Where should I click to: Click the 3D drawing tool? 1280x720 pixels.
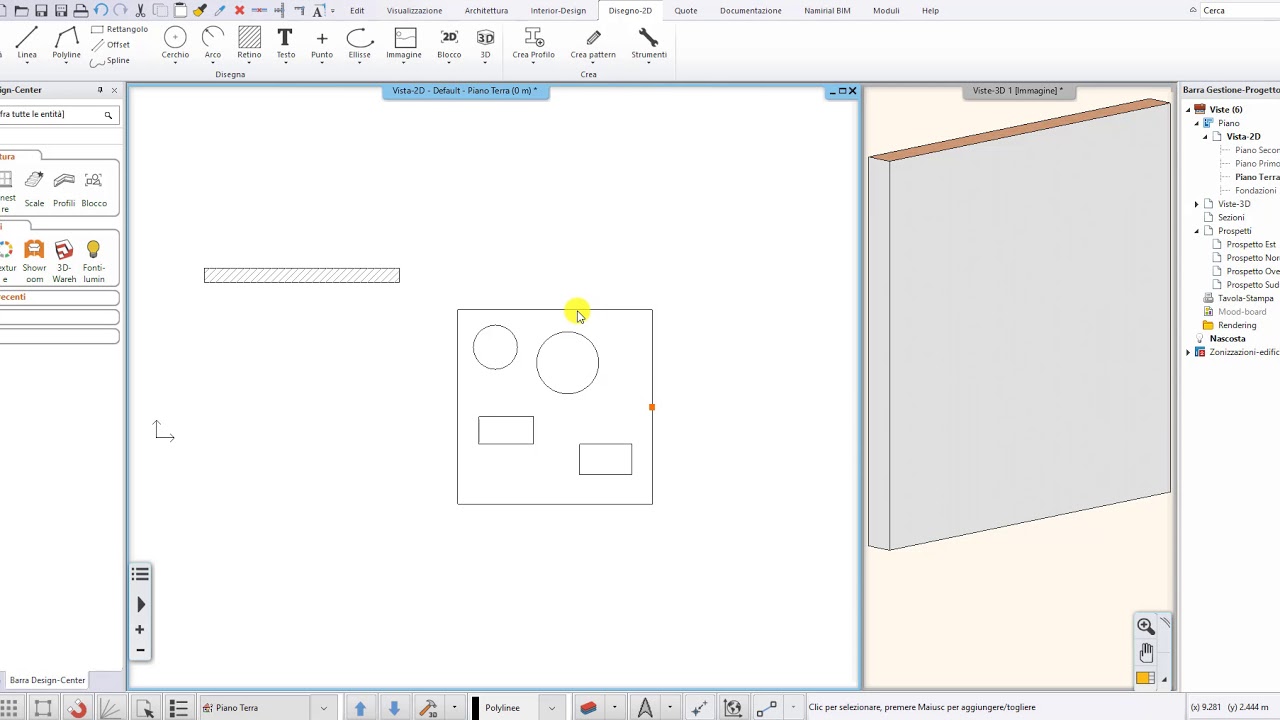[485, 43]
